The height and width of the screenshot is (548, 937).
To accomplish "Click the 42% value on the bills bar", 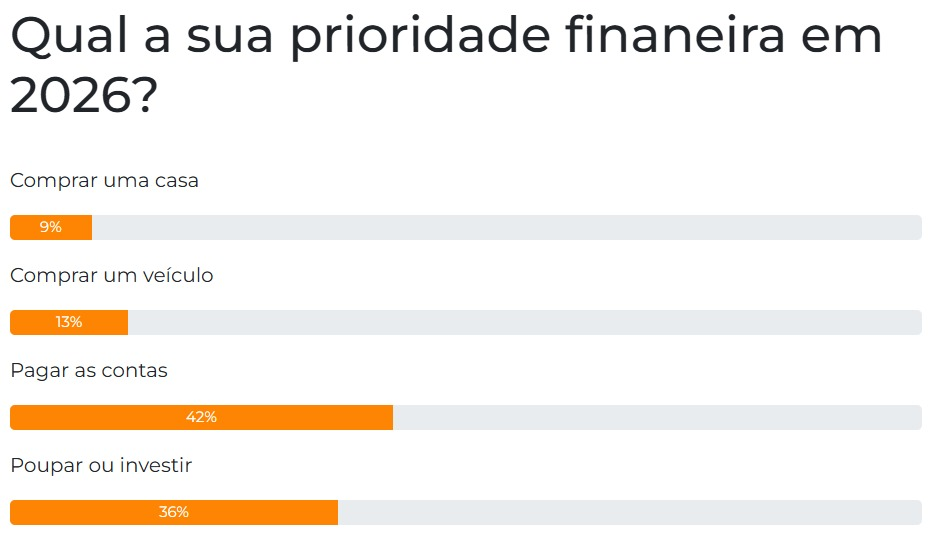I will coord(201,418).
